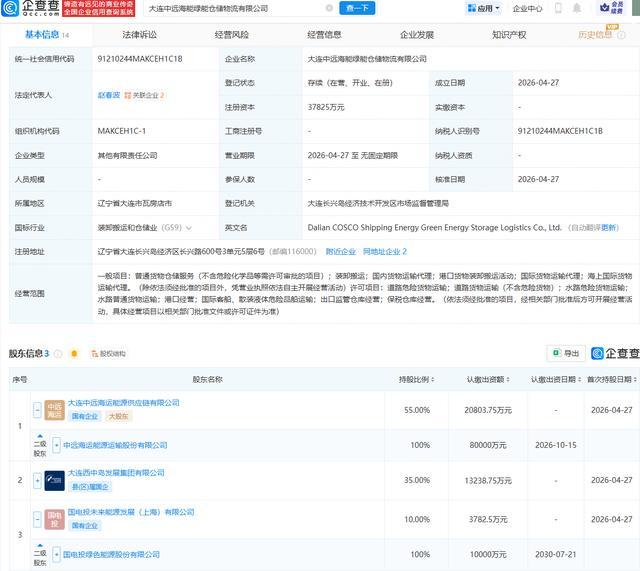
Task: Click the company name search input
Action: [x=236, y=8]
